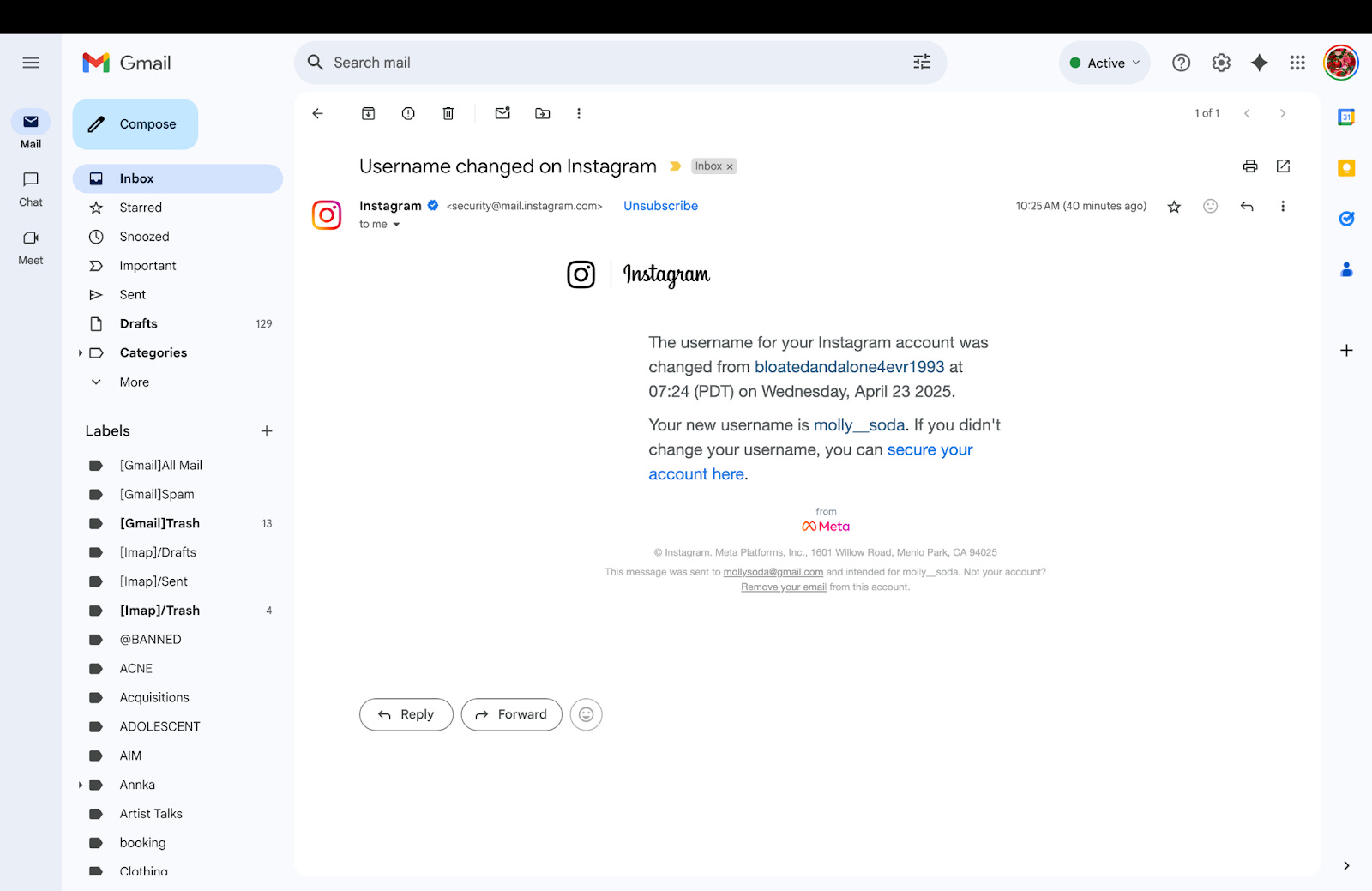Remove the Inbox label with x
This screenshot has width=1372, height=891.
(x=730, y=166)
